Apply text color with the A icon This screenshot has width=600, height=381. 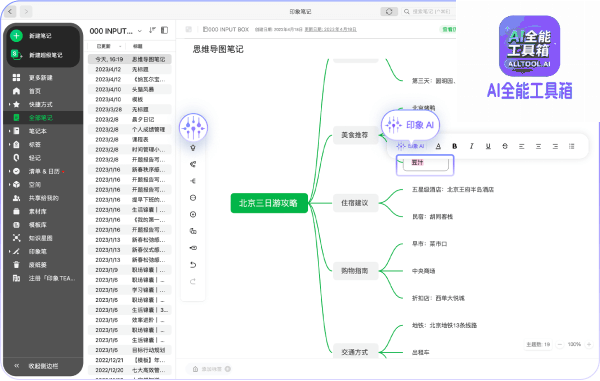coord(438,146)
